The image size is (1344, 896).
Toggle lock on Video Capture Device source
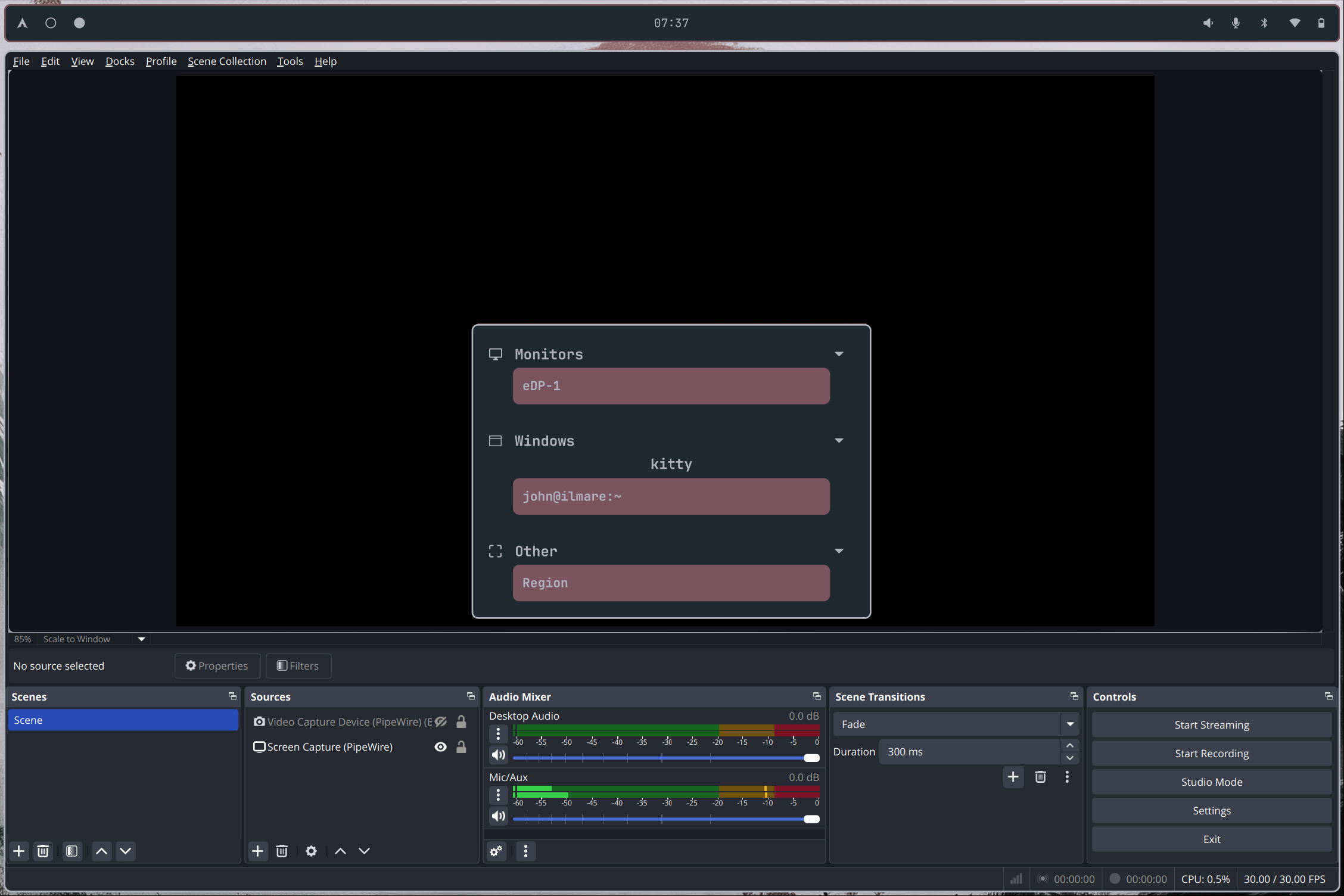[461, 722]
